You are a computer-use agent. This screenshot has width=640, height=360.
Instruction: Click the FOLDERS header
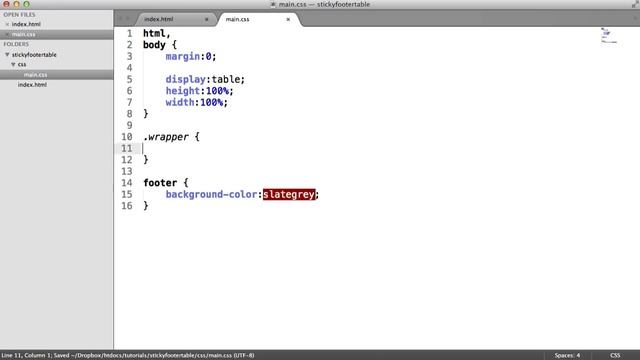pos(16,44)
